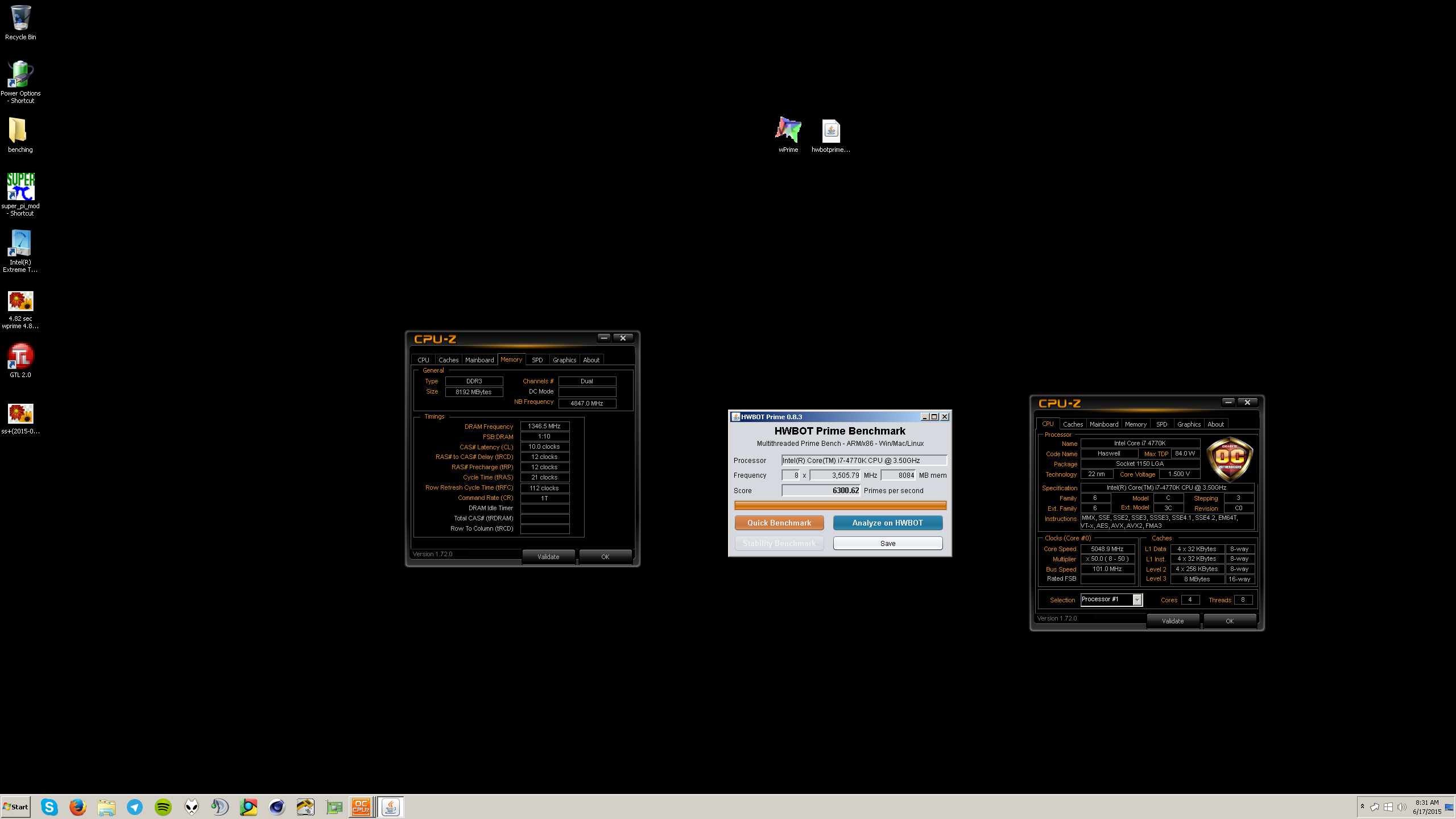Select the GTL 2.0 desktop icon
Screen dimensions: 1456x819
pos(20,361)
